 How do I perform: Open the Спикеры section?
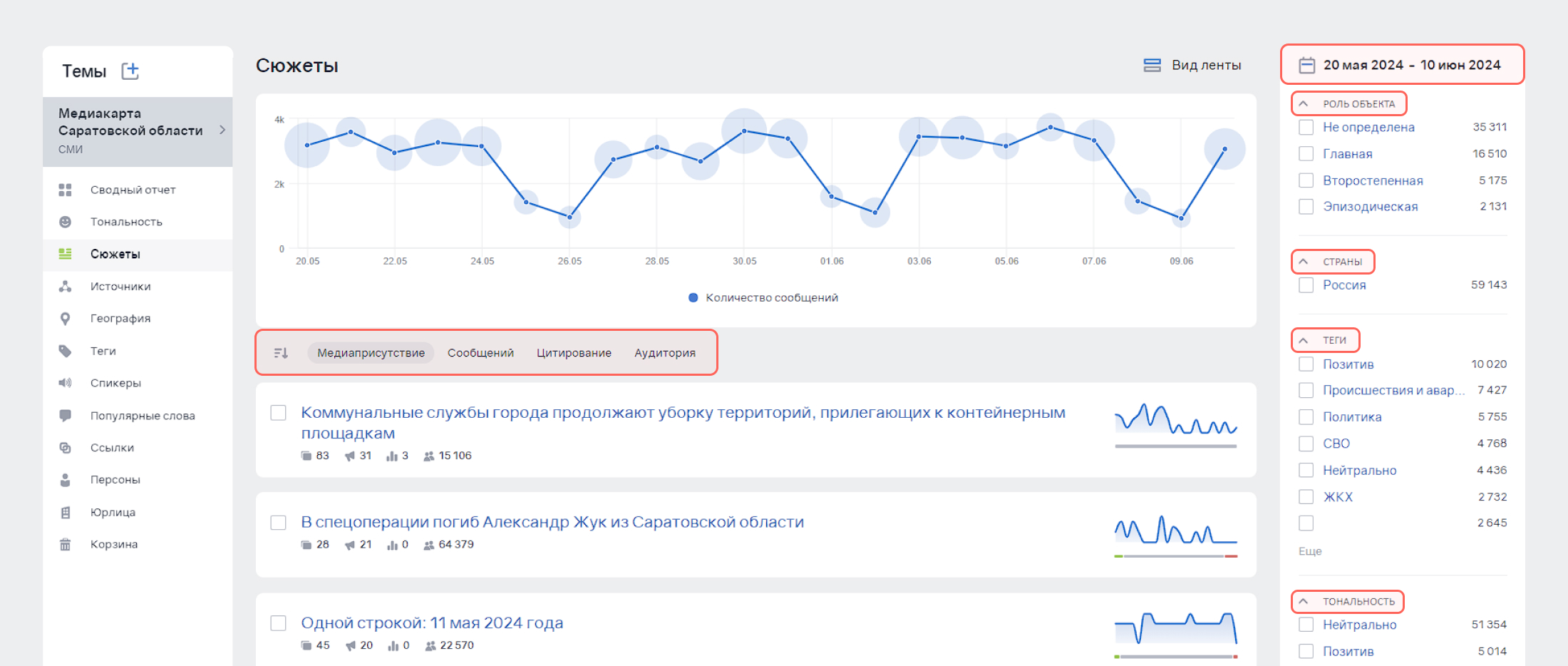(138, 383)
